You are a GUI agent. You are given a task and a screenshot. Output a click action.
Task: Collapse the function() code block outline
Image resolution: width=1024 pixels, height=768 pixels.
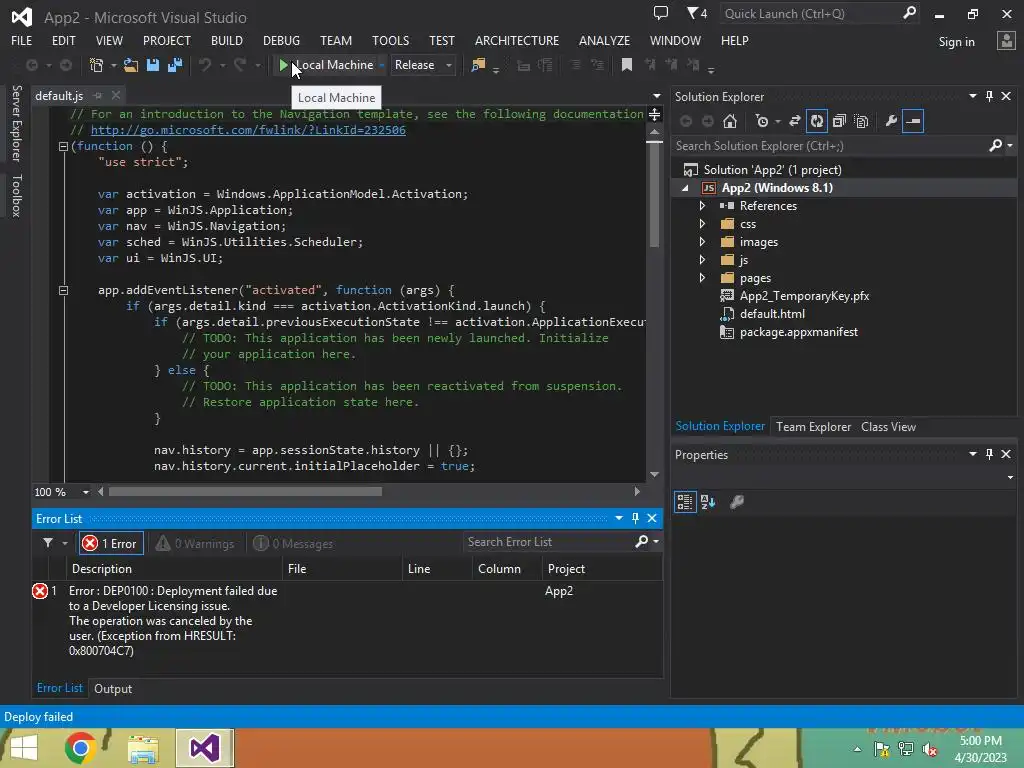(63, 146)
